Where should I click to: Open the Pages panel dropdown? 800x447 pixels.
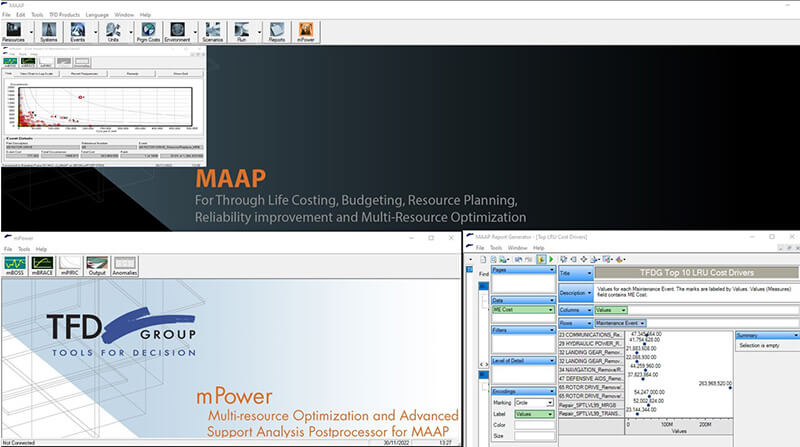pyautogui.click(x=552, y=269)
